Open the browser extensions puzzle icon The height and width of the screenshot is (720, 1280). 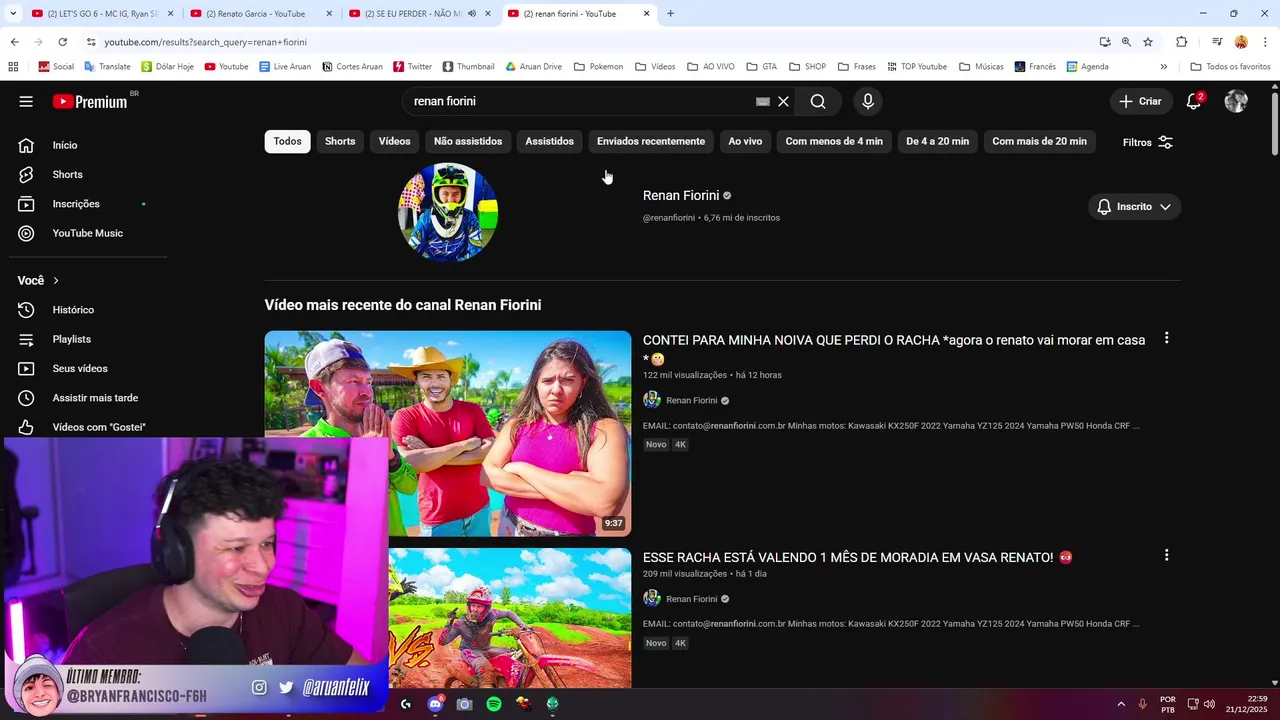(1181, 42)
